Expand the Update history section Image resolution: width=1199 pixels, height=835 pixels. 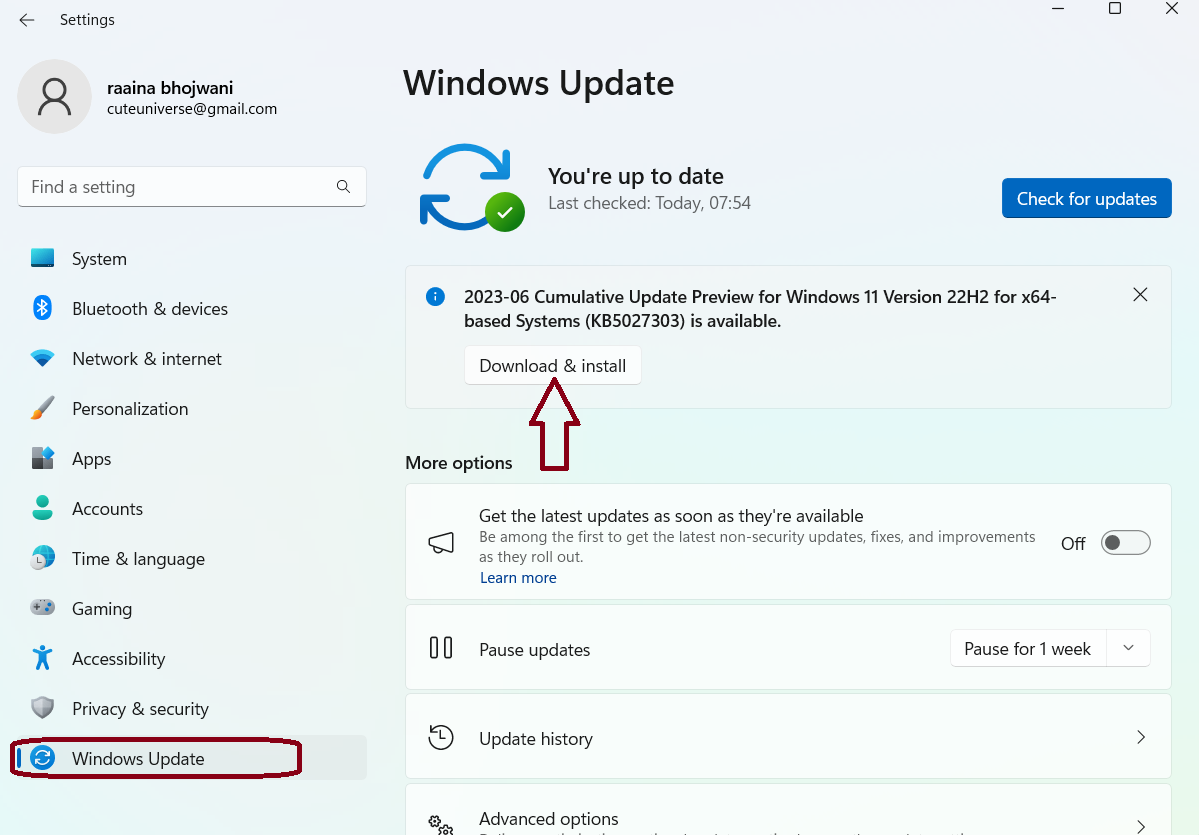pyautogui.click(x=1140, y=738)
